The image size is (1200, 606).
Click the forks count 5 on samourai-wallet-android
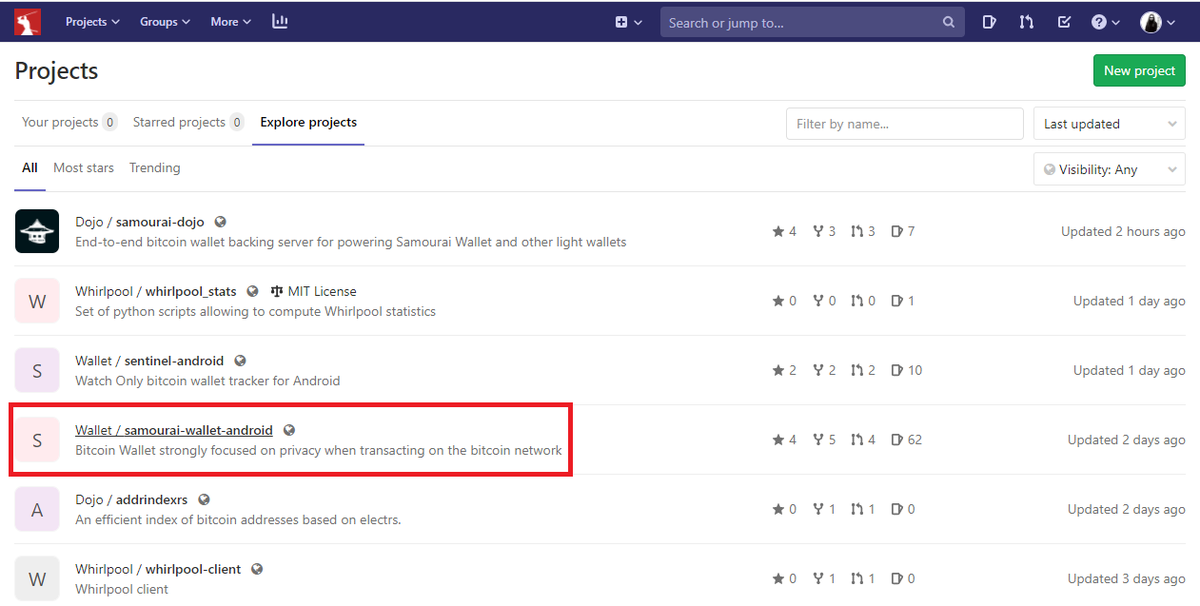click(824, 440)
